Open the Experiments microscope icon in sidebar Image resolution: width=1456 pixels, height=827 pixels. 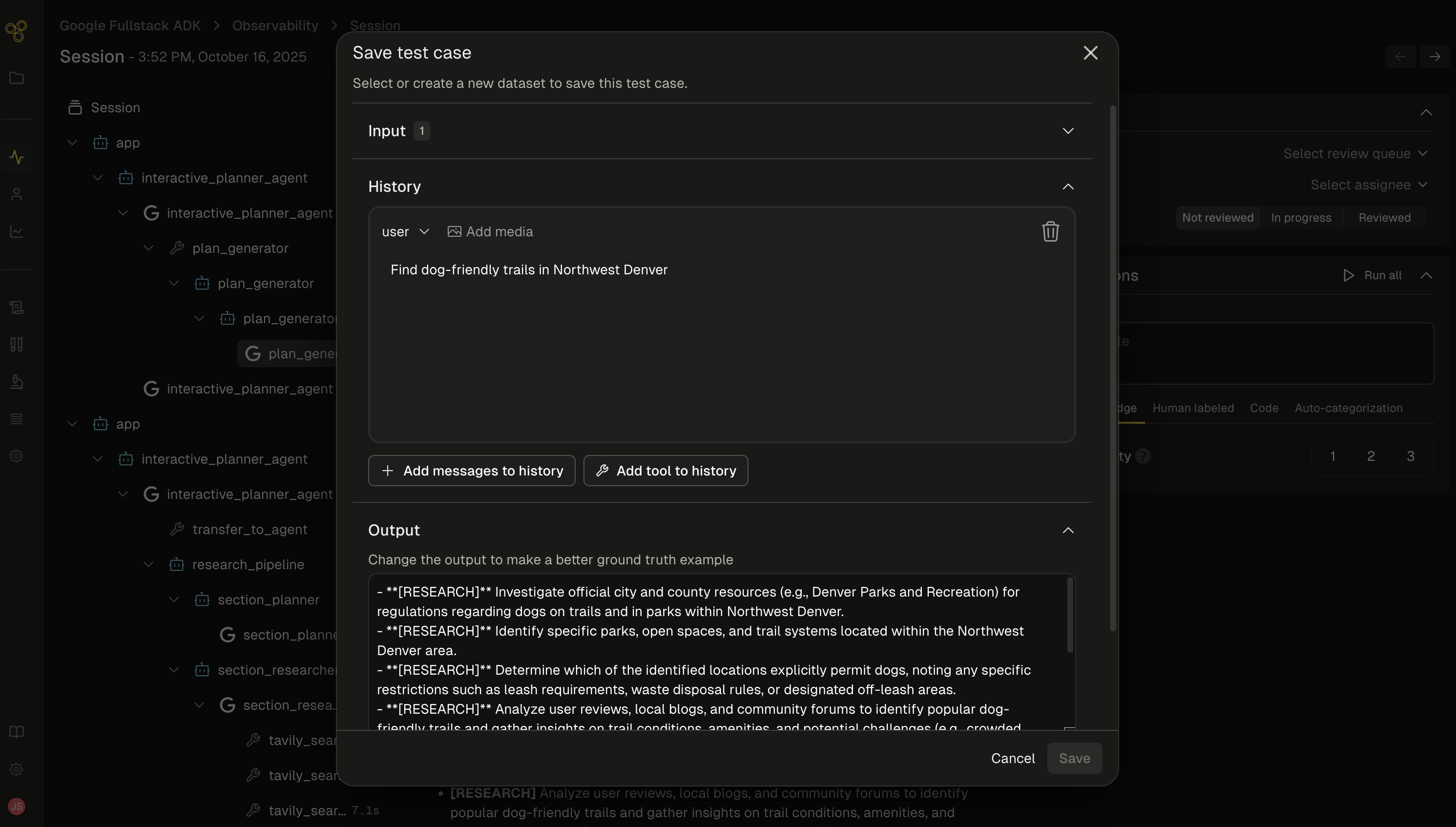17,381
